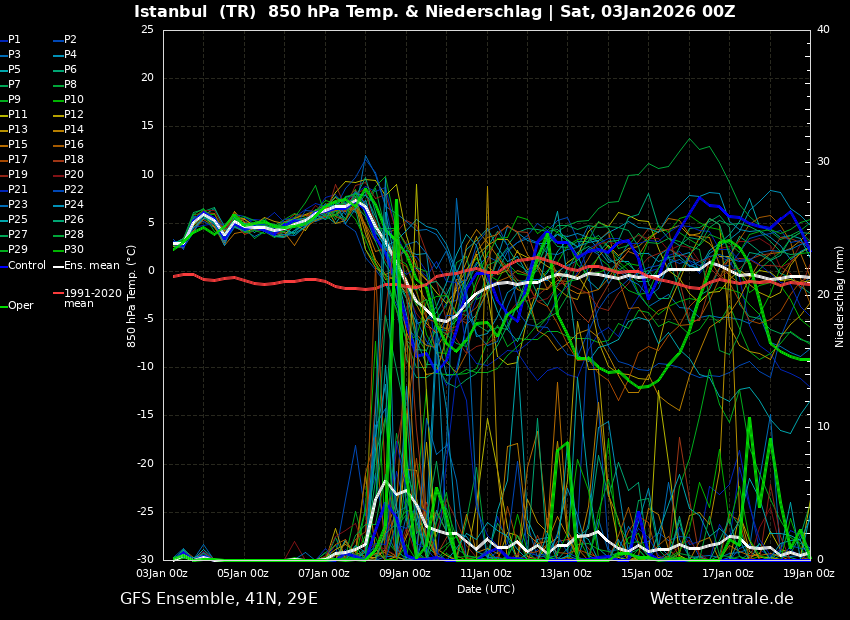Click the GFS Ensemble, 41N, 29E caption

218,599
